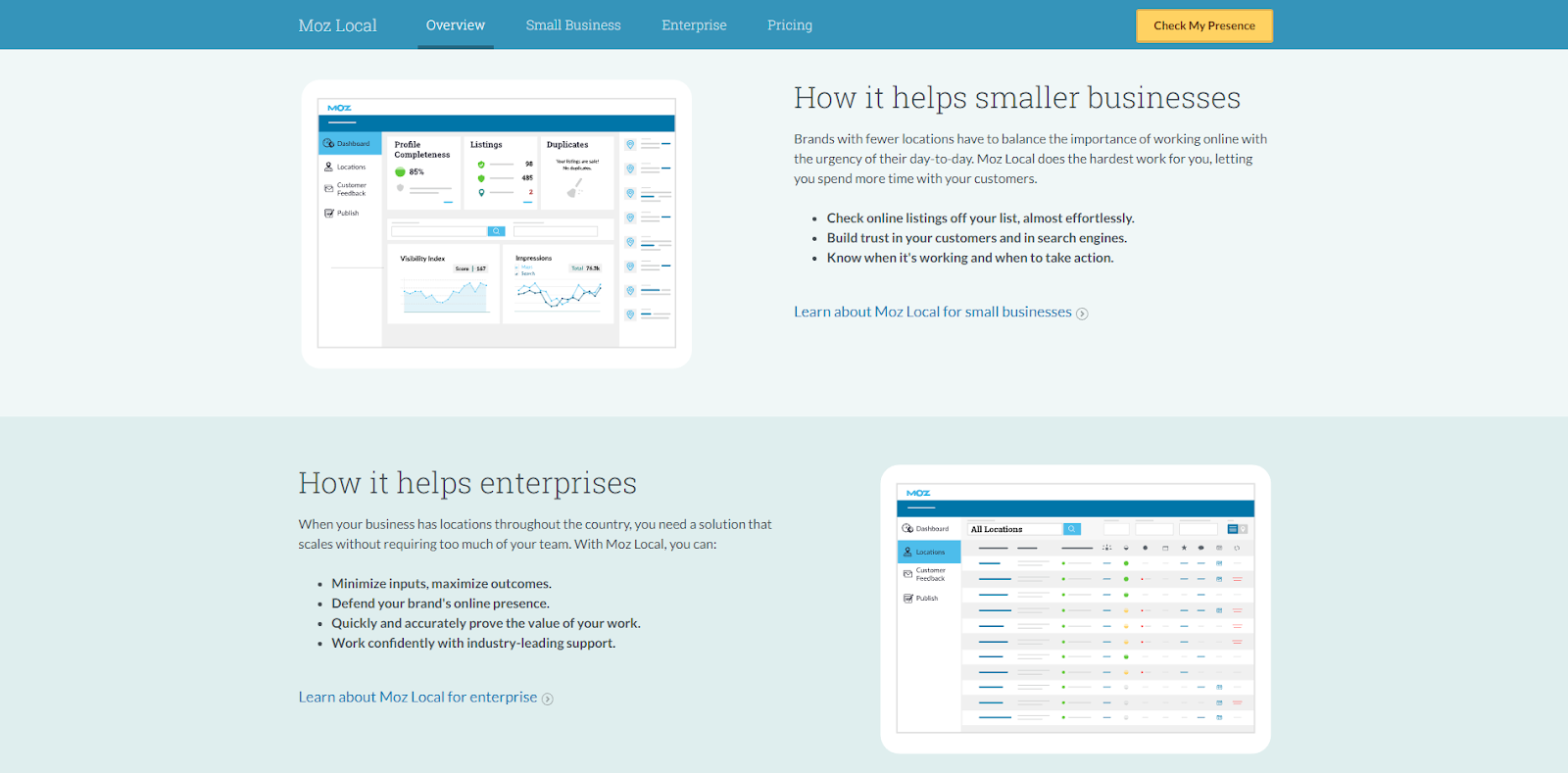The image size is (1568, 773).
Task: Switch to the Overview tab
Action: [x=455, y=25]
